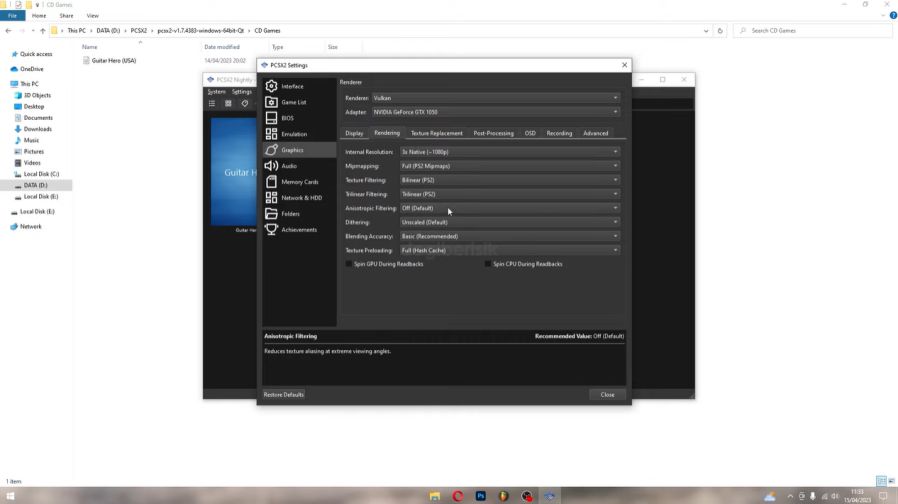Select Local Disk (C:) in sidebar
Viewport: 898px width, 504px height.
41,174
